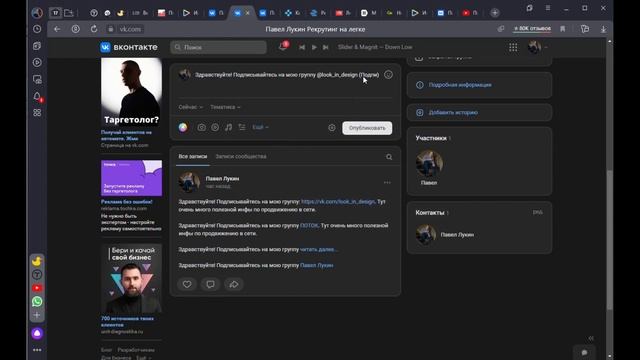
Task: Open browser history clock in sidebar
Action: (37, 29)
